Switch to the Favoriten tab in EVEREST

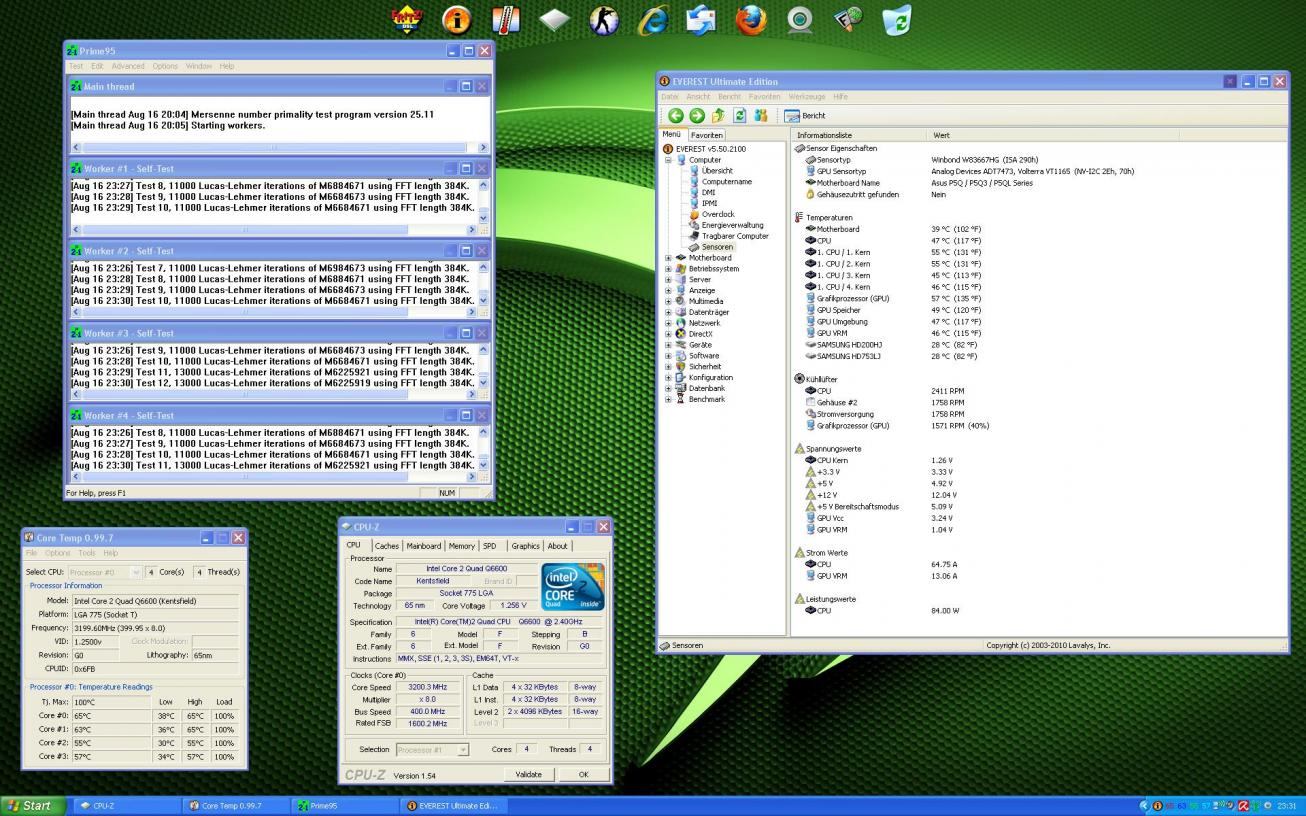[x=706, y=135]
